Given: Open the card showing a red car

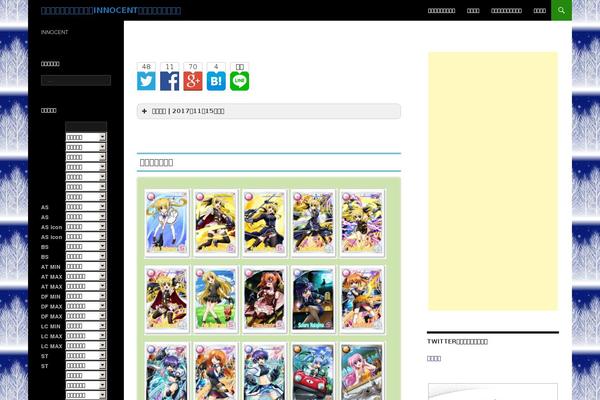Looking at the screenshot, I should (313, 371).
